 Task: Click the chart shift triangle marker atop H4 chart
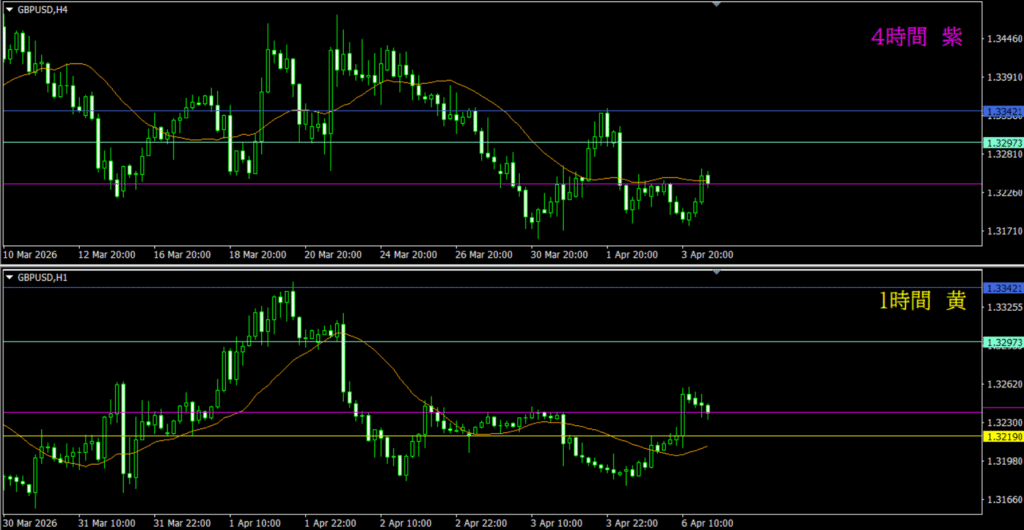716,4
